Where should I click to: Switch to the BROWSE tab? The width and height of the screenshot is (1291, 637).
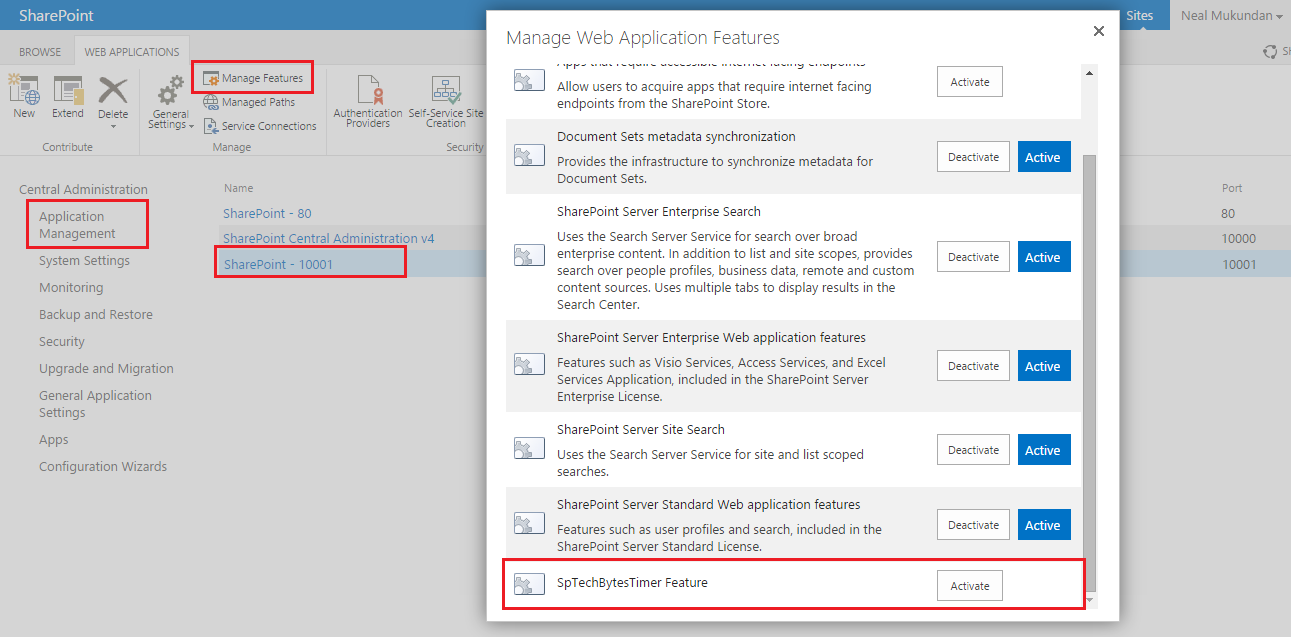(x=38, y=50)
